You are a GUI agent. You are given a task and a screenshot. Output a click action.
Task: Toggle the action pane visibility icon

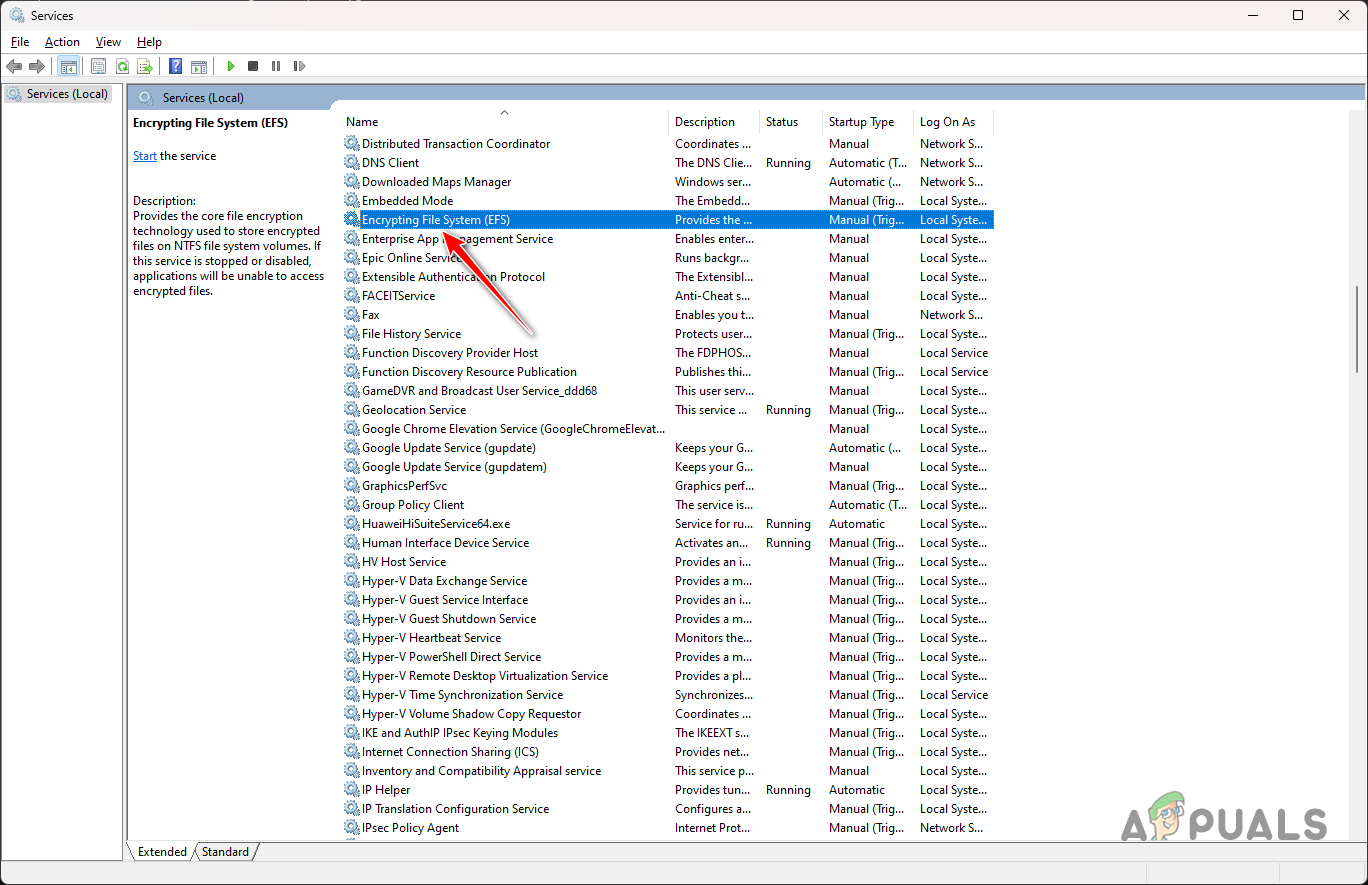[x=199, y=66]
